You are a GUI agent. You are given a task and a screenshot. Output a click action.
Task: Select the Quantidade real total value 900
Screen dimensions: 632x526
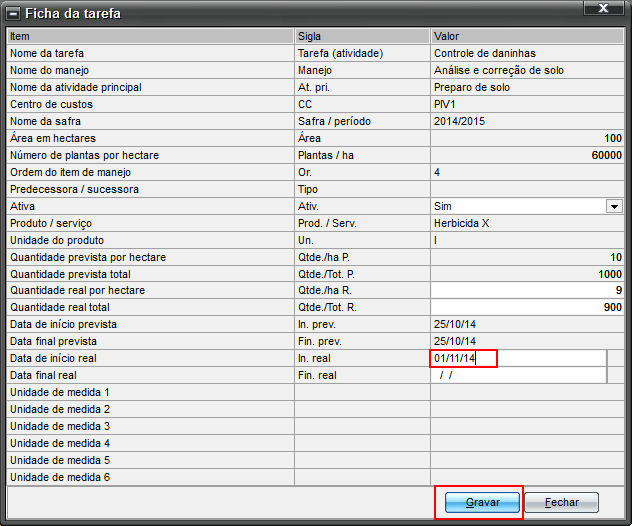526,307
